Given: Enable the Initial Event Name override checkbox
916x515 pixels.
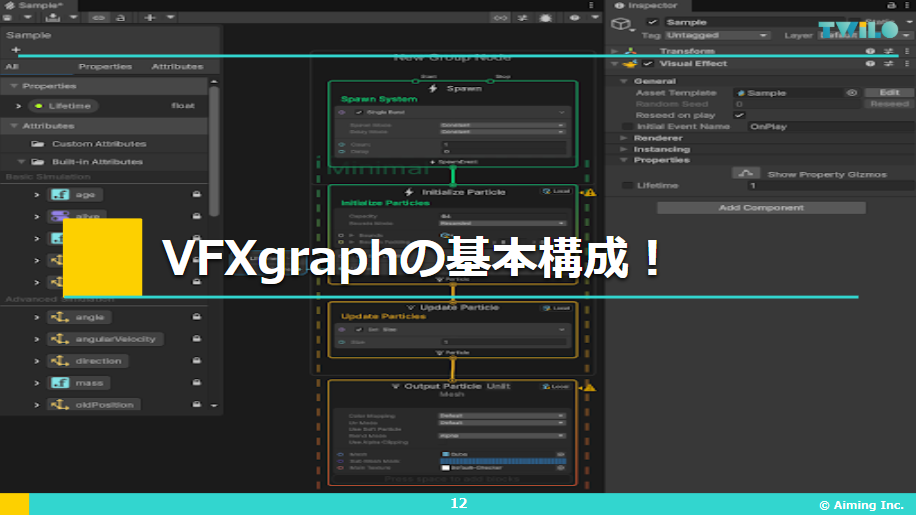Looking at the screenshot, I should pyautogui.click(x=627, y=127).
